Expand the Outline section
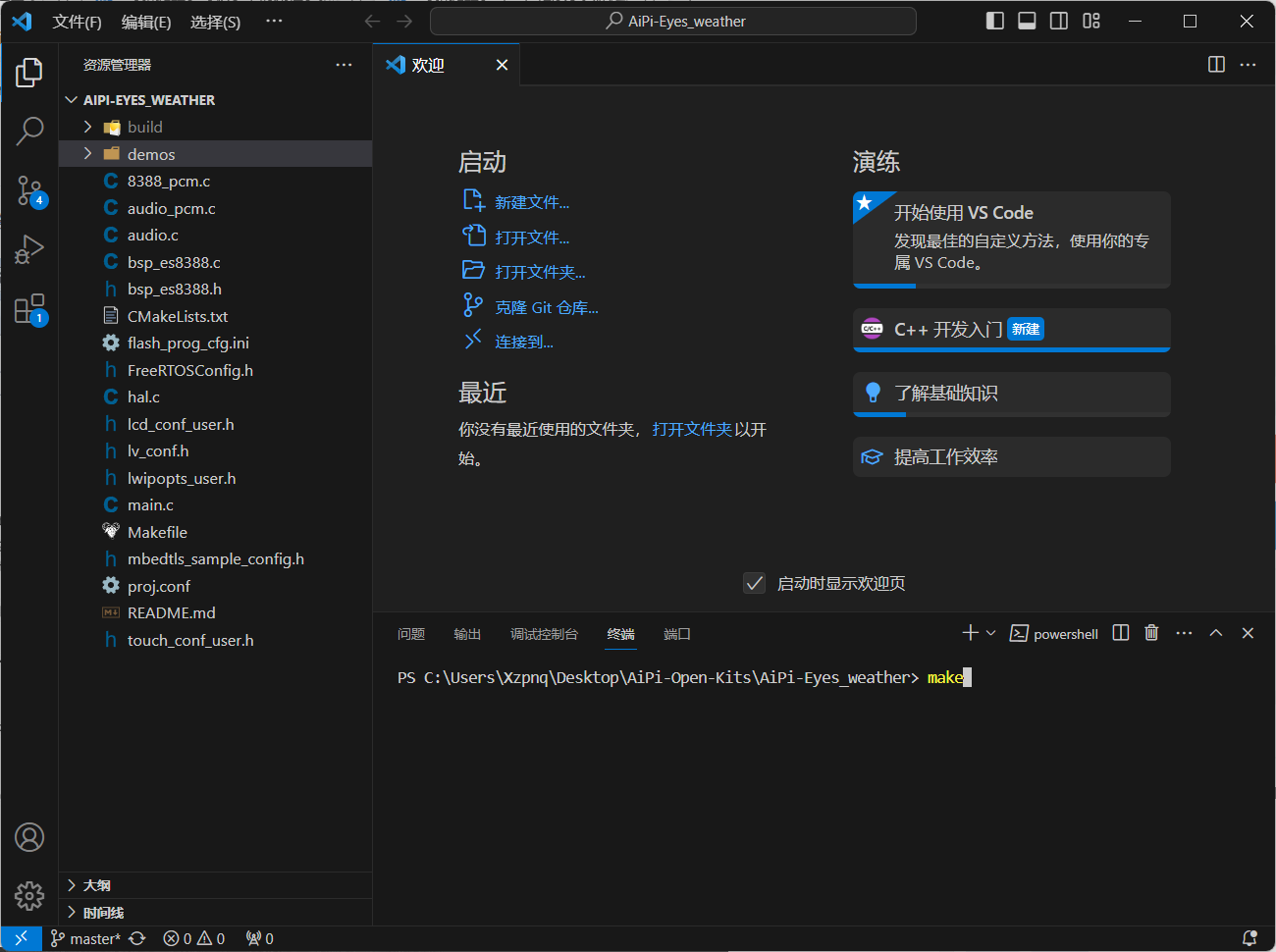The image size is (1276, 952). (216, 885)
